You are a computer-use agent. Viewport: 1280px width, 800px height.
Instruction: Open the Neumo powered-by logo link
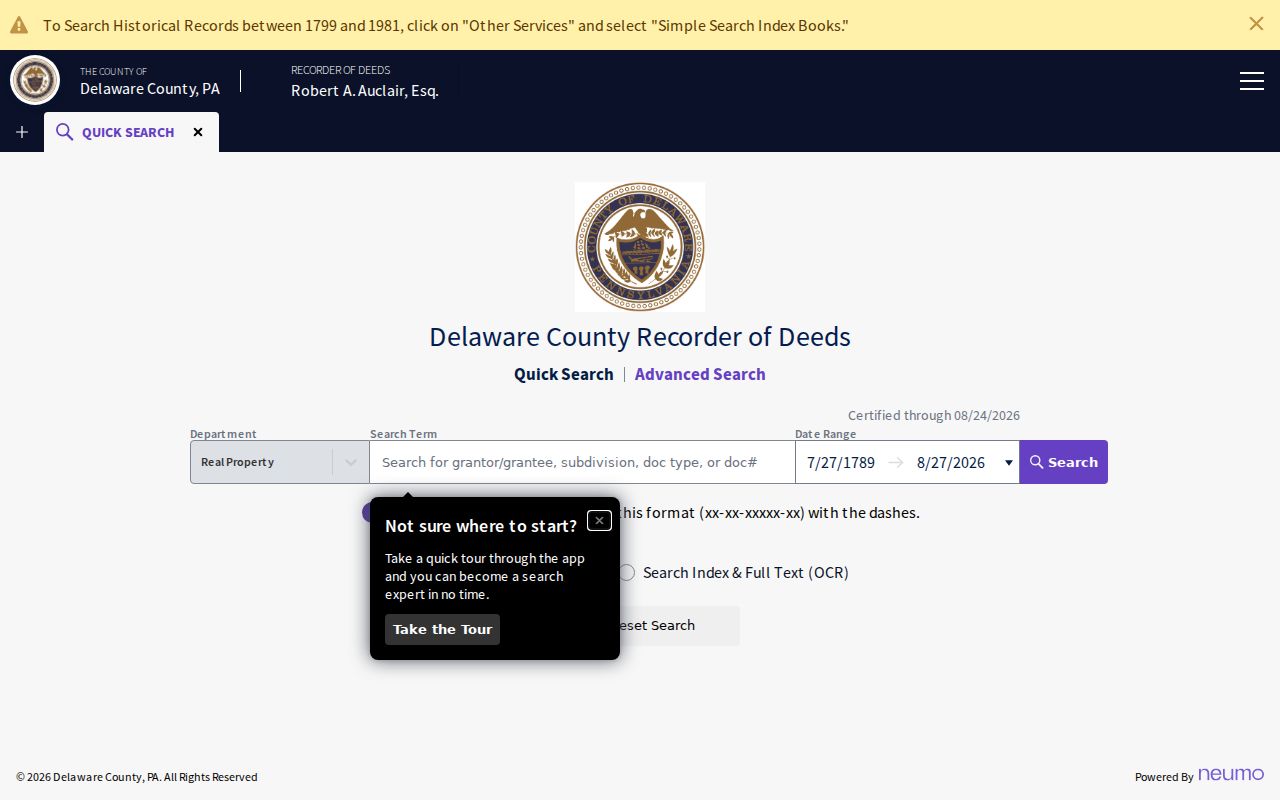tap(1231, 775)
